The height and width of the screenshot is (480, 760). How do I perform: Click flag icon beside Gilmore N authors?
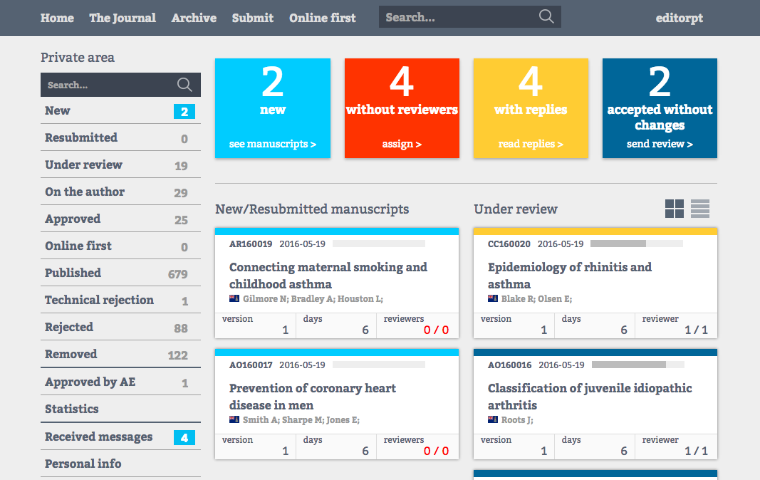[234, 299]
